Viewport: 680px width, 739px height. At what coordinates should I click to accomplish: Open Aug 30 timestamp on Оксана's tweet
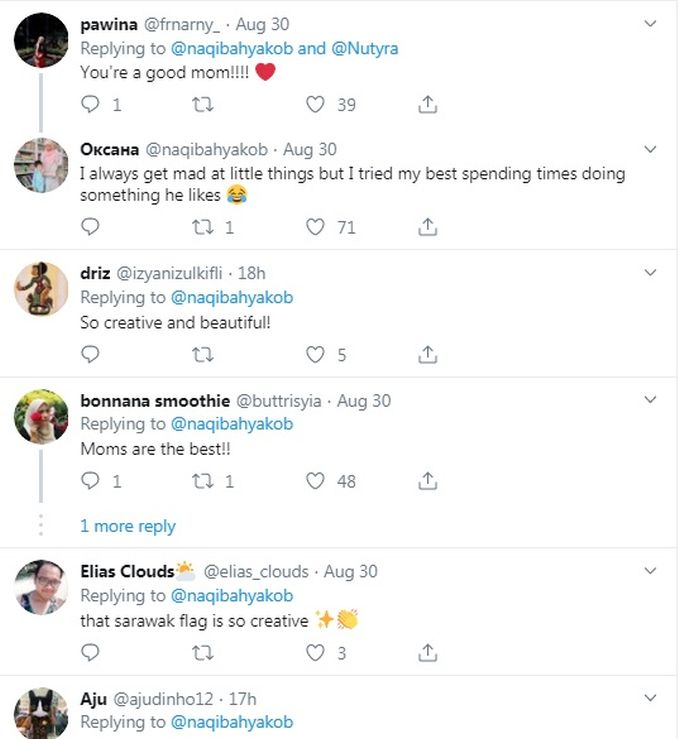(310, 150)
